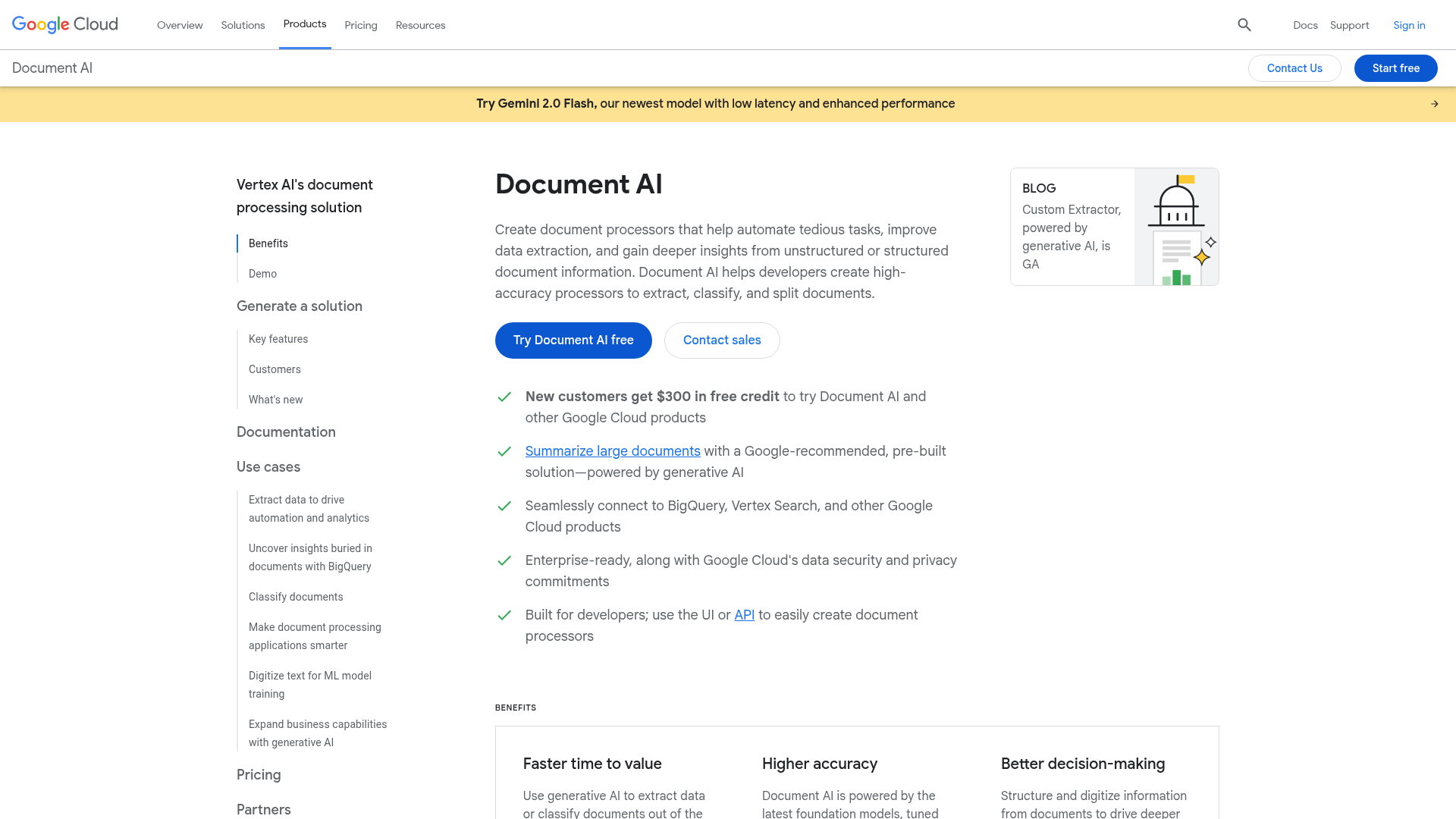Image resolution: width=1456 pixels, height=819 pixels.
Task: Open the Gemini 2.0 Flash announcement banner
Action: [715, 104]
